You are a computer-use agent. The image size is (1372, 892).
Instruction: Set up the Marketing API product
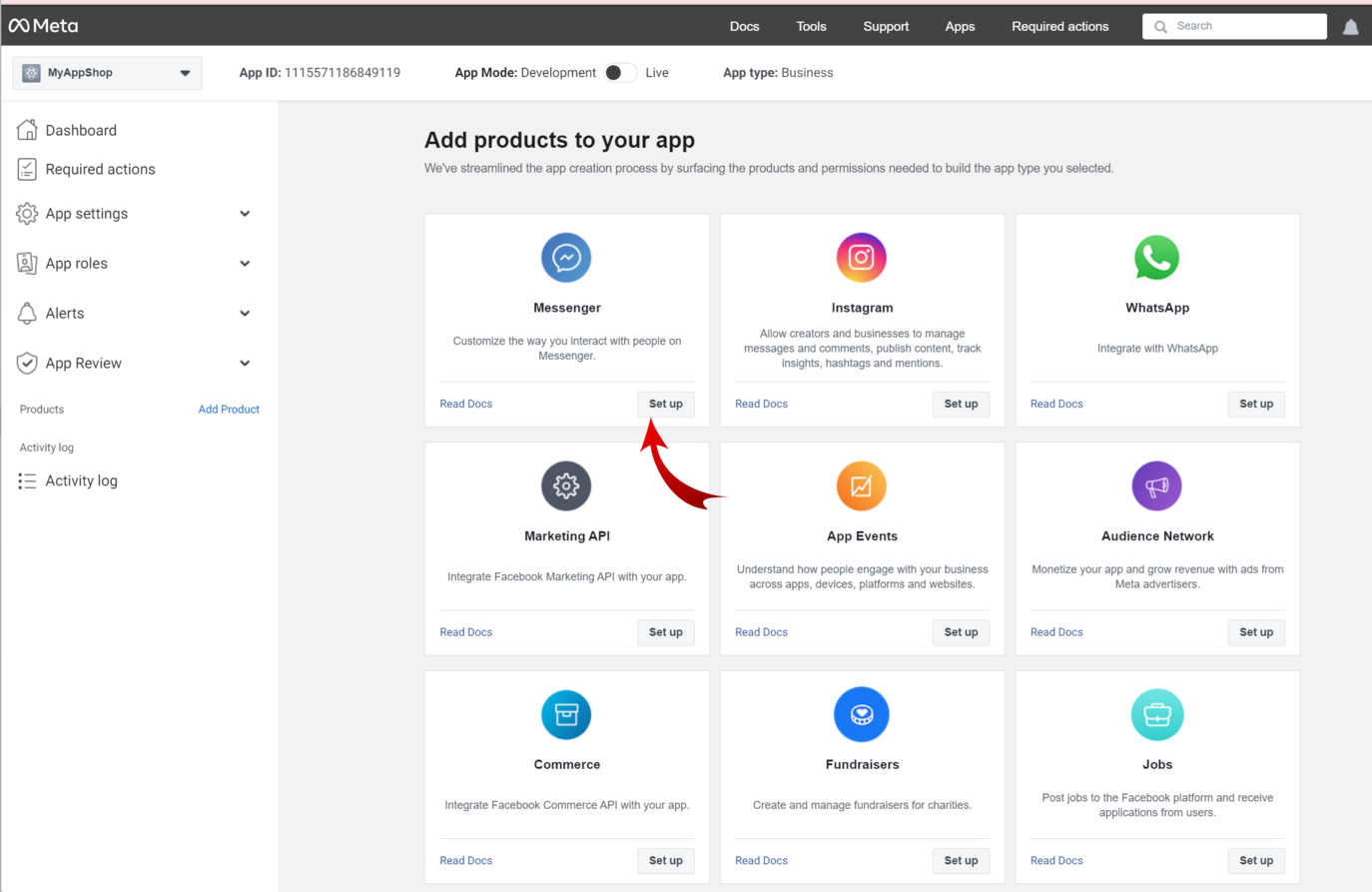tap(666, 632)
